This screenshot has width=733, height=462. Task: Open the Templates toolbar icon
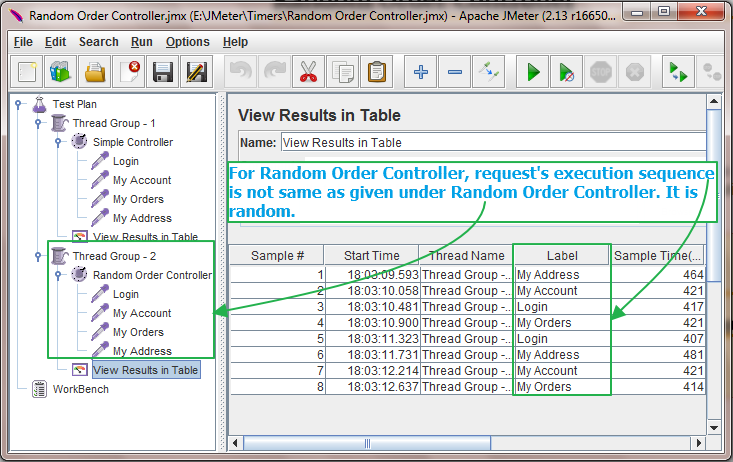coord(60,72)
